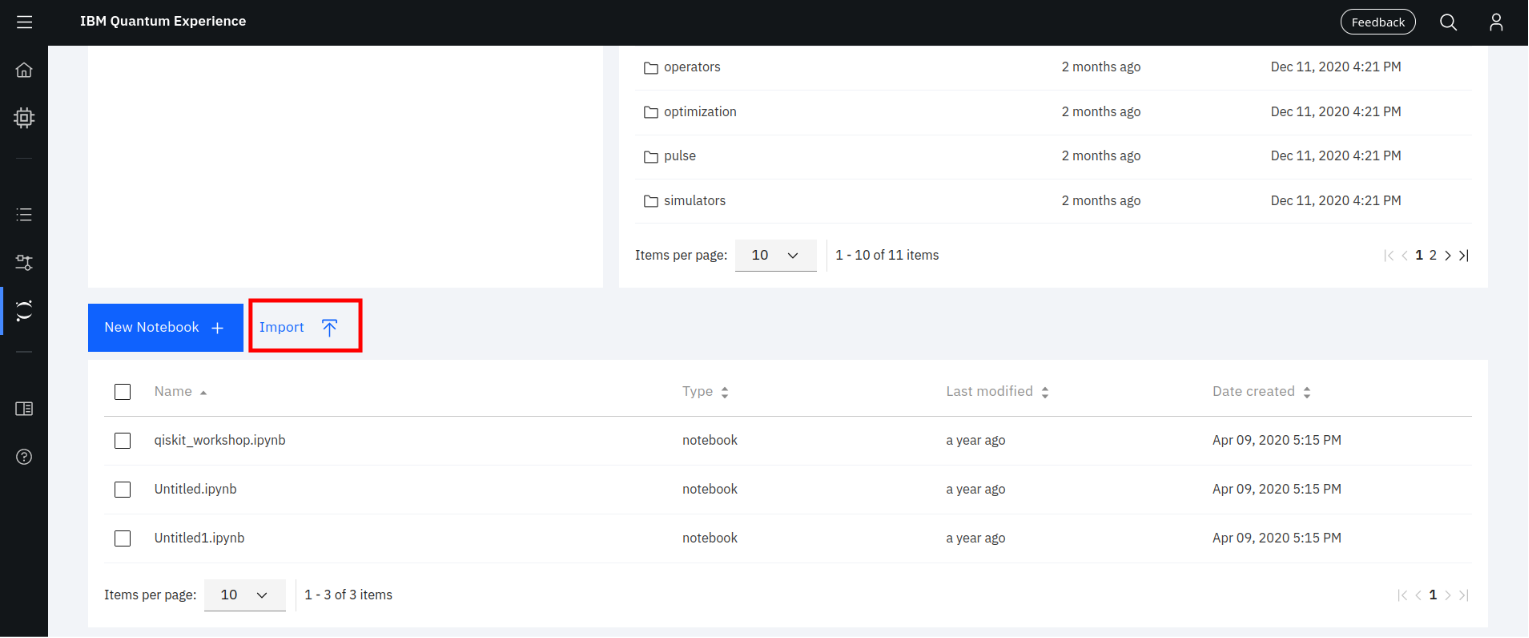Viewport: 1529px width, 638px height.
Task: Create a New Notebook
Action: click(x=166, y=328)
